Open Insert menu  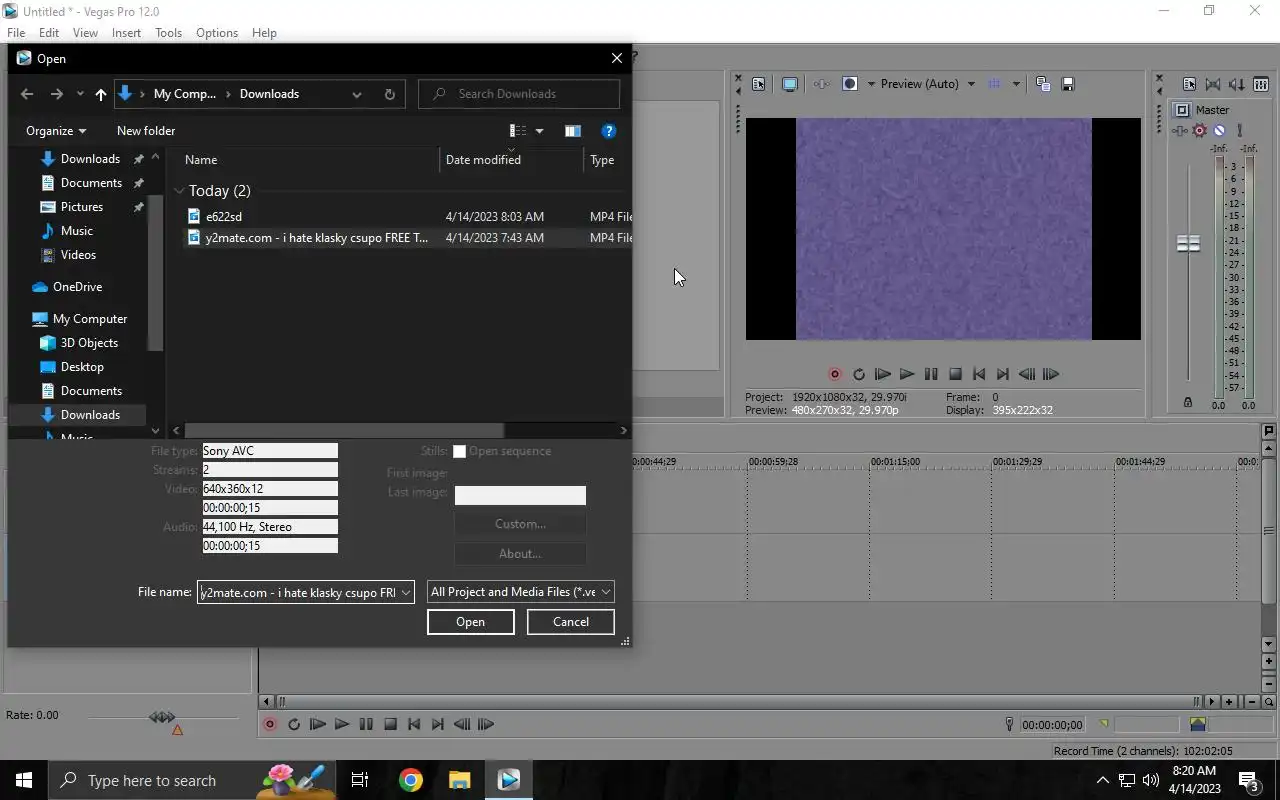point(126,33)
